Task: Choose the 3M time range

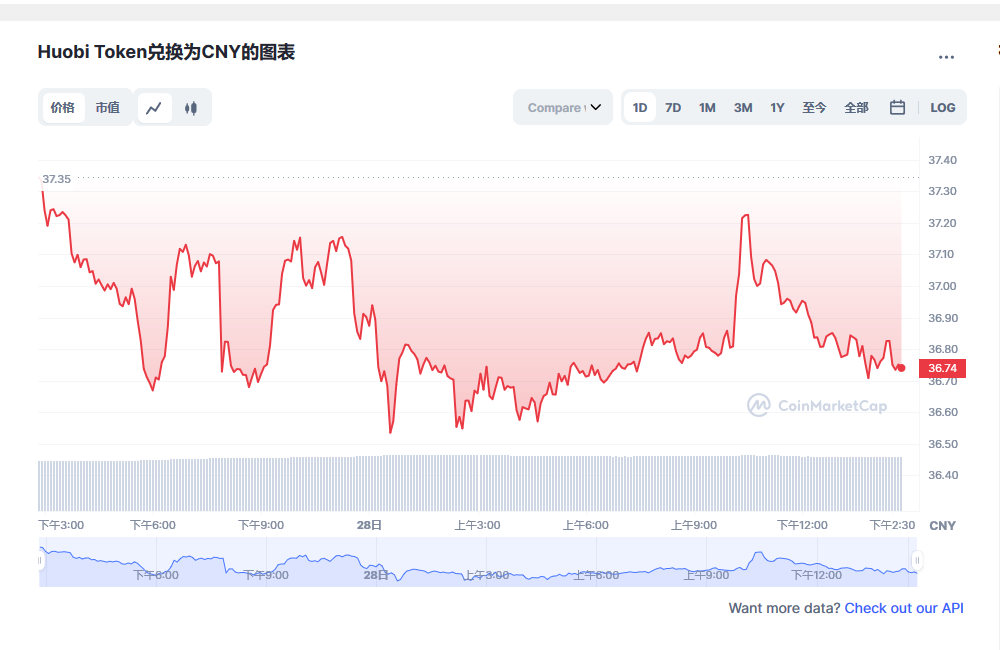Action: 743,108
